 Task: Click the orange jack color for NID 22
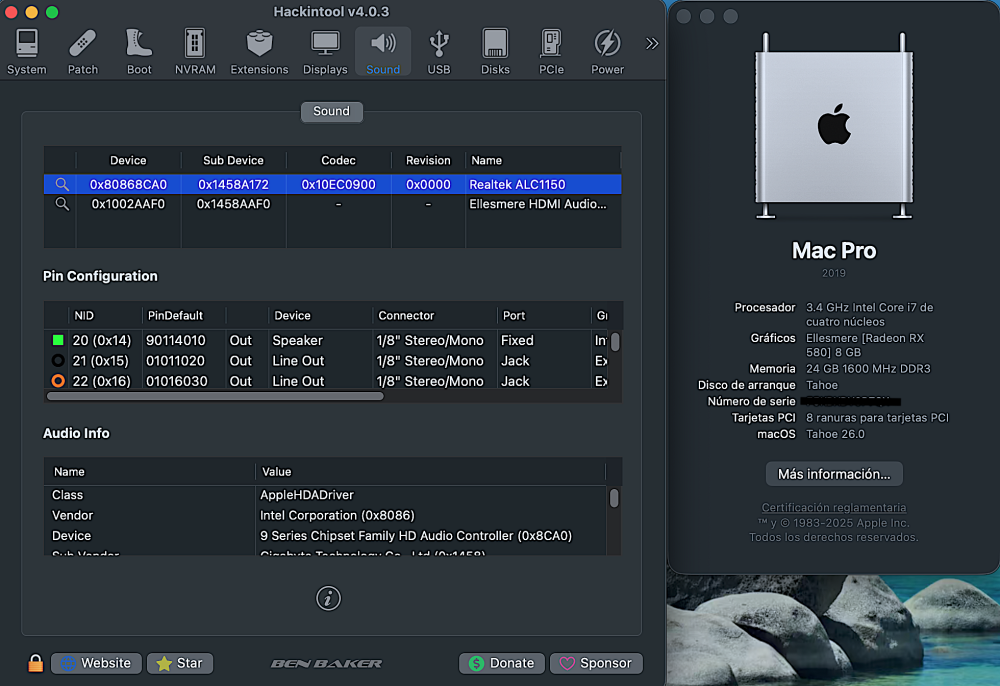(x=58, y=381)
